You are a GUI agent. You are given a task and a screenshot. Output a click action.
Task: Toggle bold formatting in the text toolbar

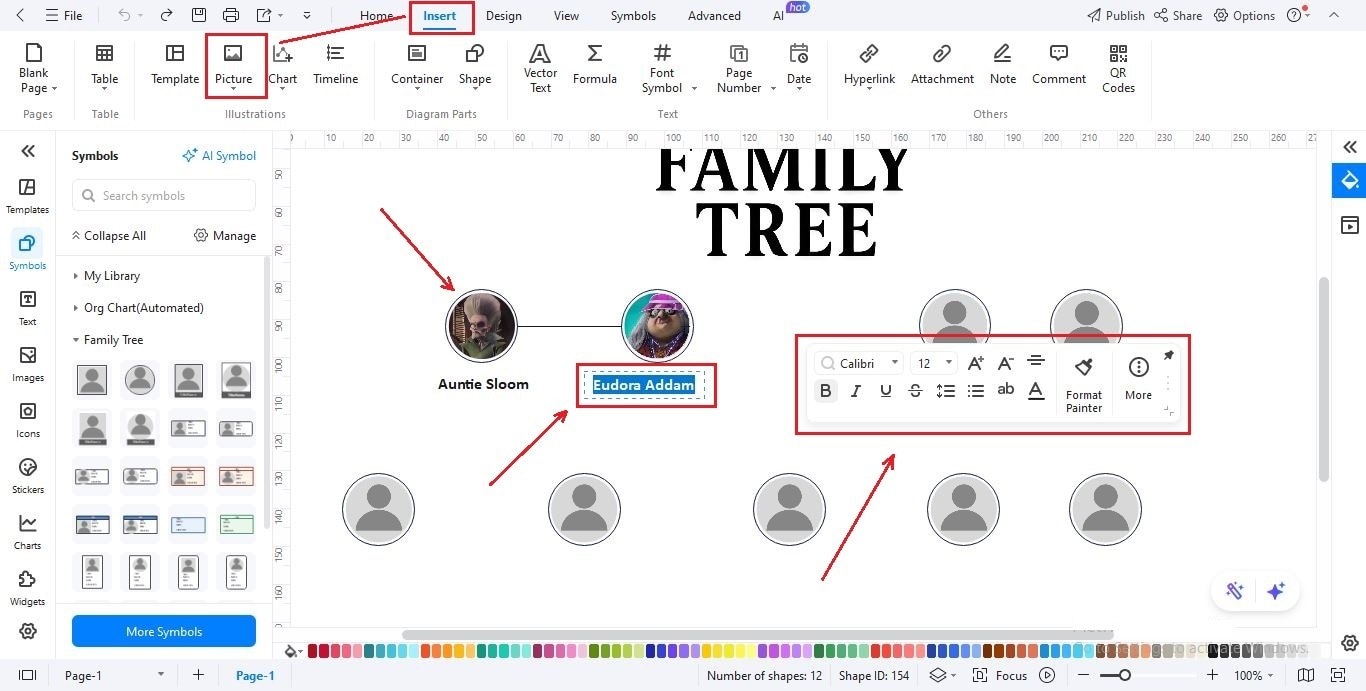(x=825, y=390)
